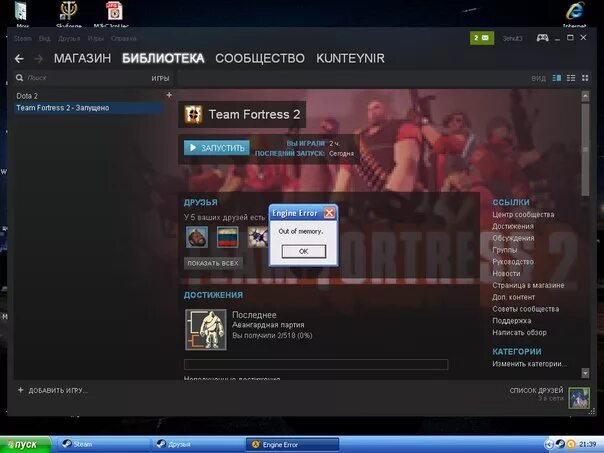Open first friend avatar with bearded face
Screen dimensions: 604x453
click(x=197, y=237)
